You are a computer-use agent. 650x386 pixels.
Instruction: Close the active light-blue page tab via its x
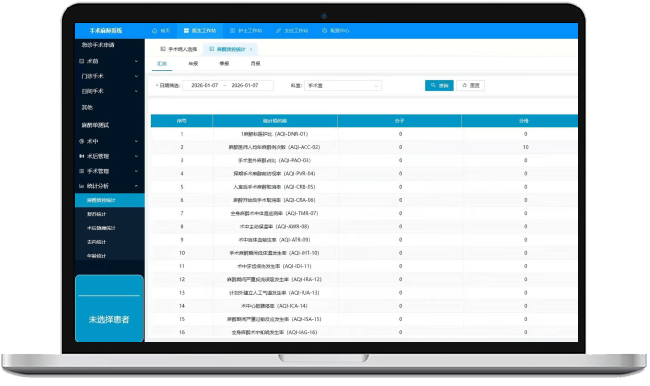251,49
